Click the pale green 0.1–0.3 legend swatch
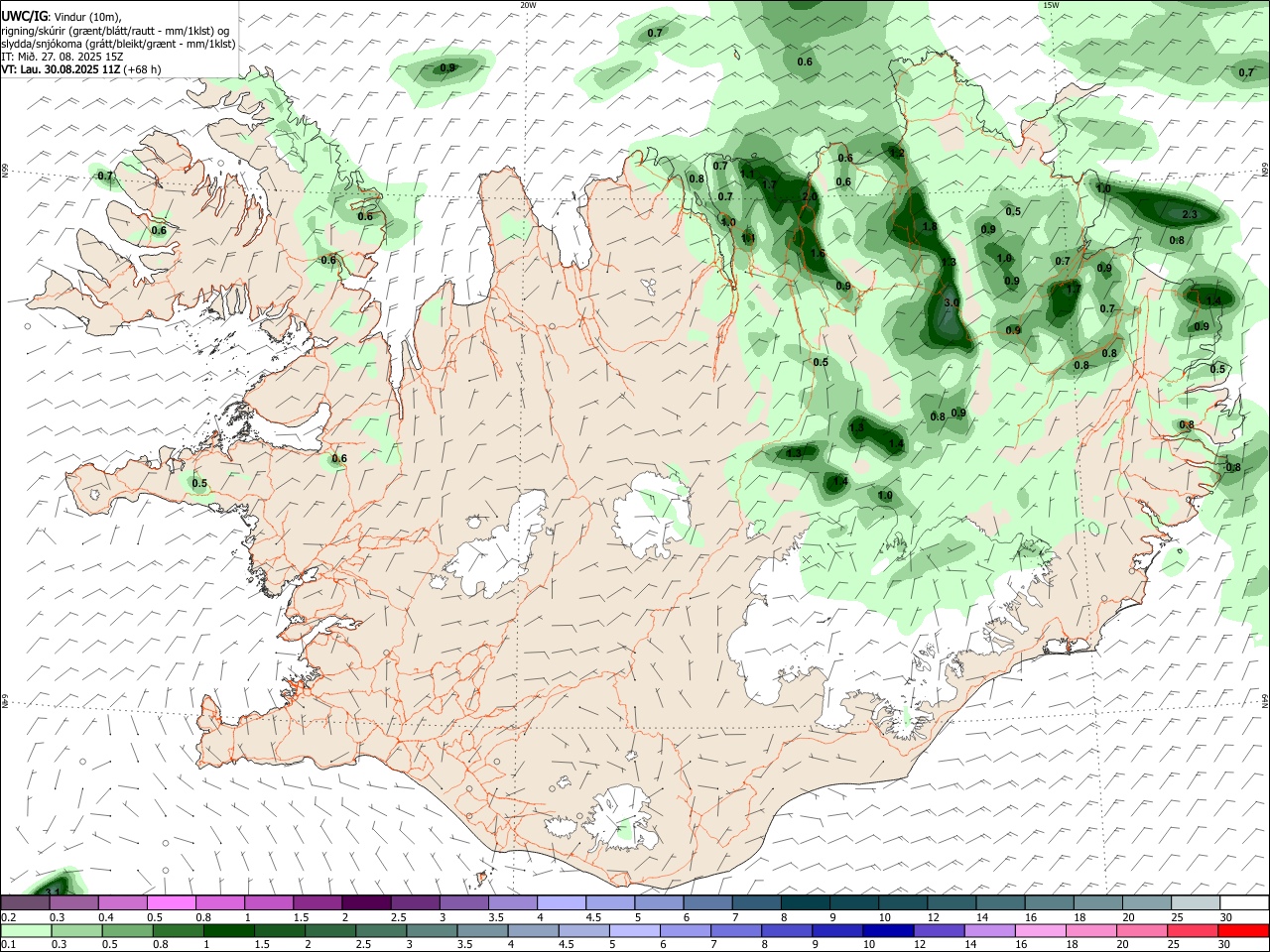Viewport: 1270px width, 952px height. coord(26,930)
